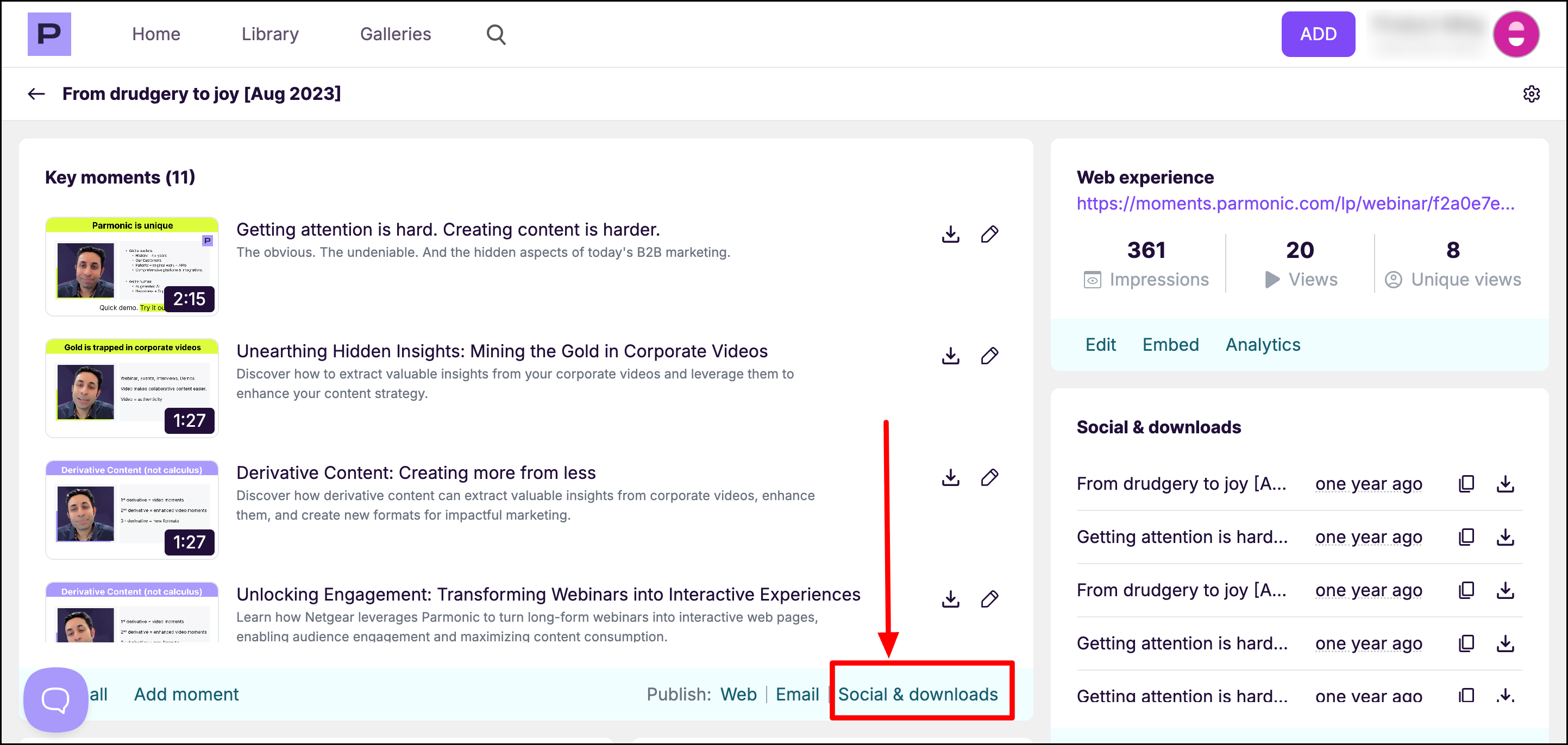The image size is (1568, 745).
Task: Click the Views play icon
Action: click(1272, 280)
